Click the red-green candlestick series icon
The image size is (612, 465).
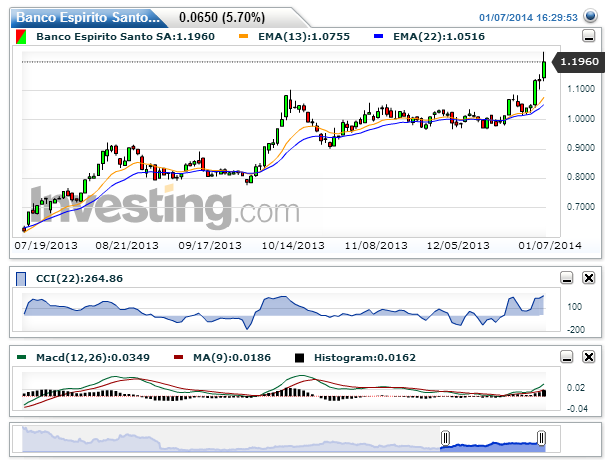click(21, 37)
